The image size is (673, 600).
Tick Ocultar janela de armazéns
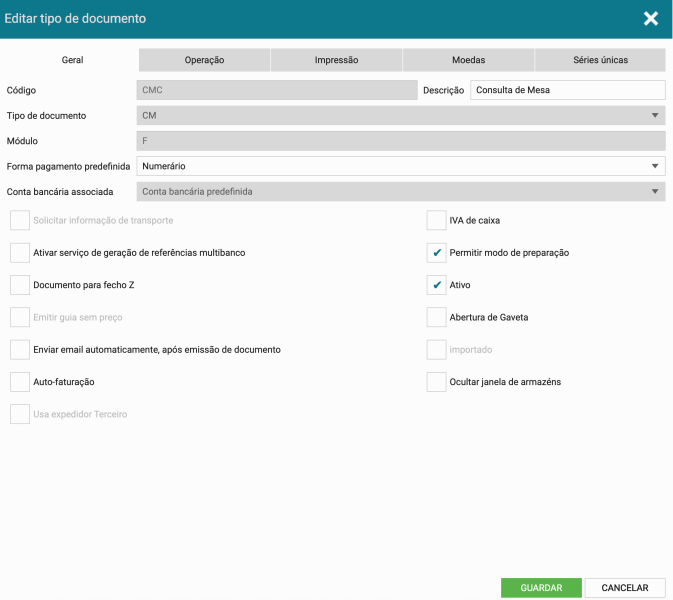436,382
